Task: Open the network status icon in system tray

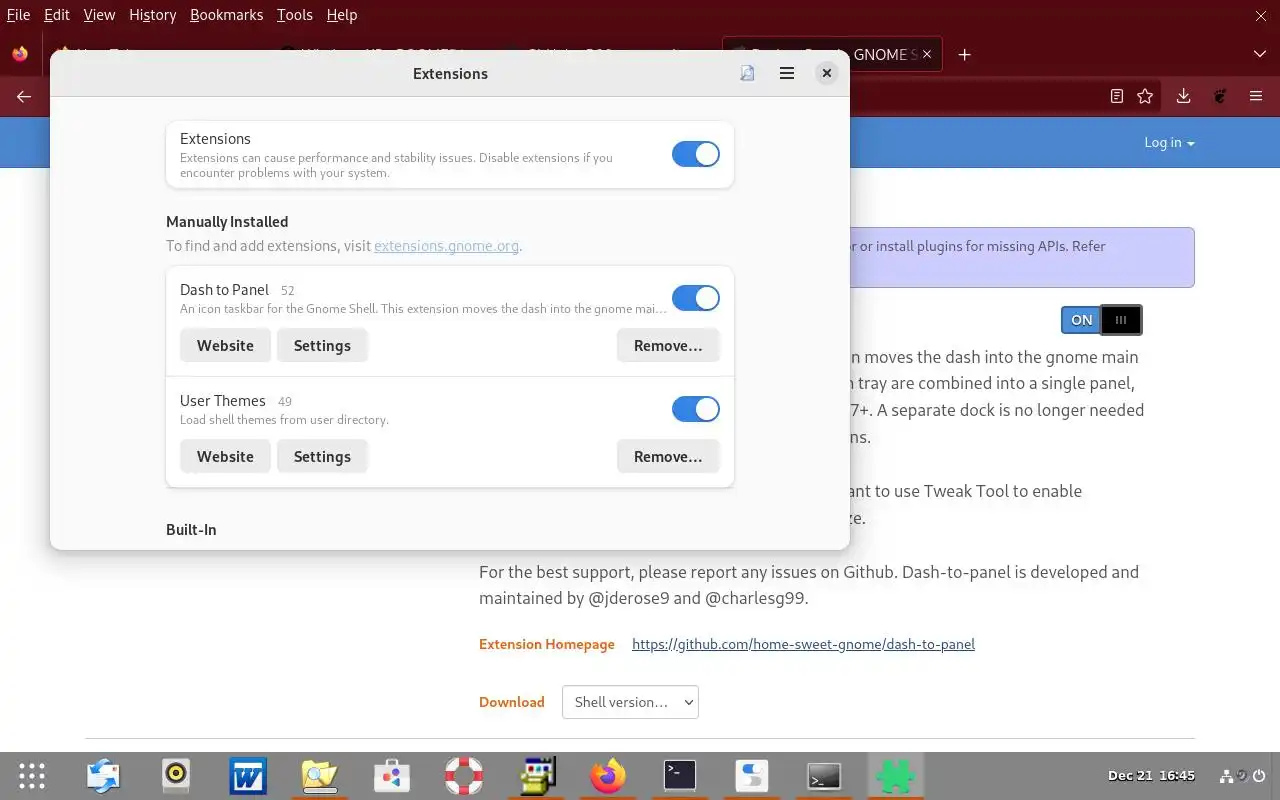Action: [1227, 776]
